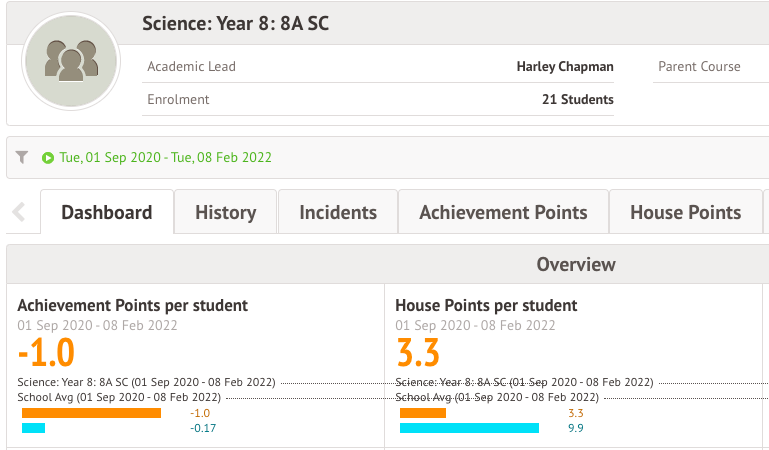769x450 pixels.
Task: Open the filter funnel icon
Action: click(x=22, y=157)
